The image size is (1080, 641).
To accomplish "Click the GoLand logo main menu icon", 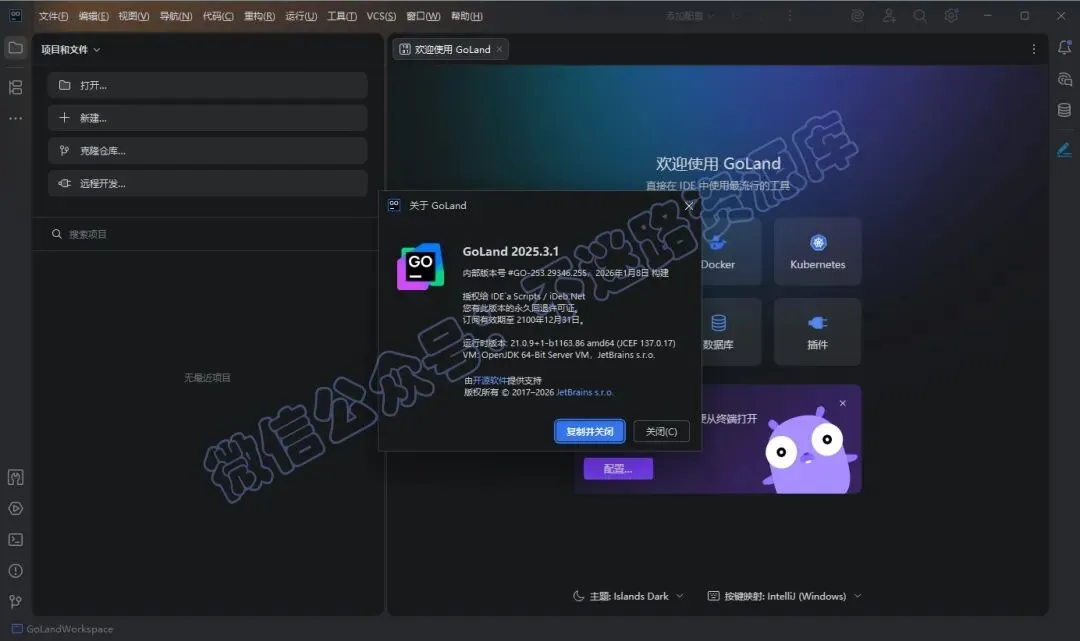I will (x=15, y=16).
